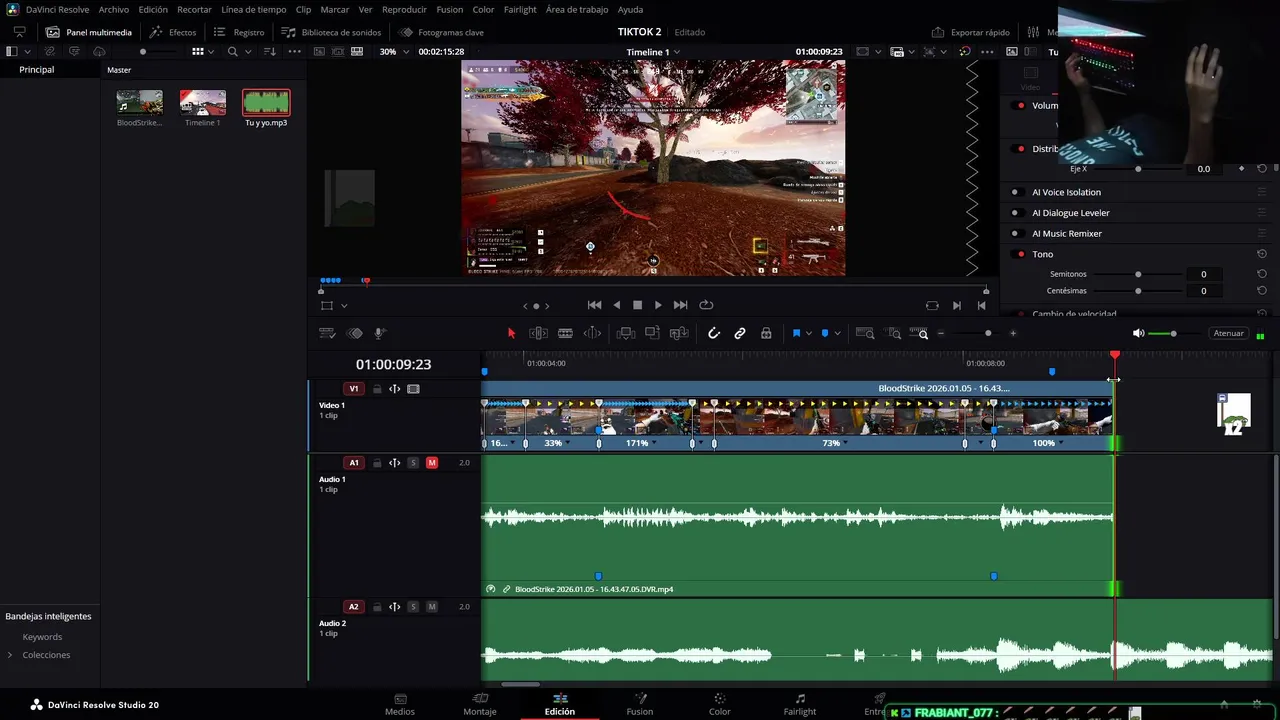Click the Overwrite clip tool icon

pyautogui.click(x=652, y=333)
